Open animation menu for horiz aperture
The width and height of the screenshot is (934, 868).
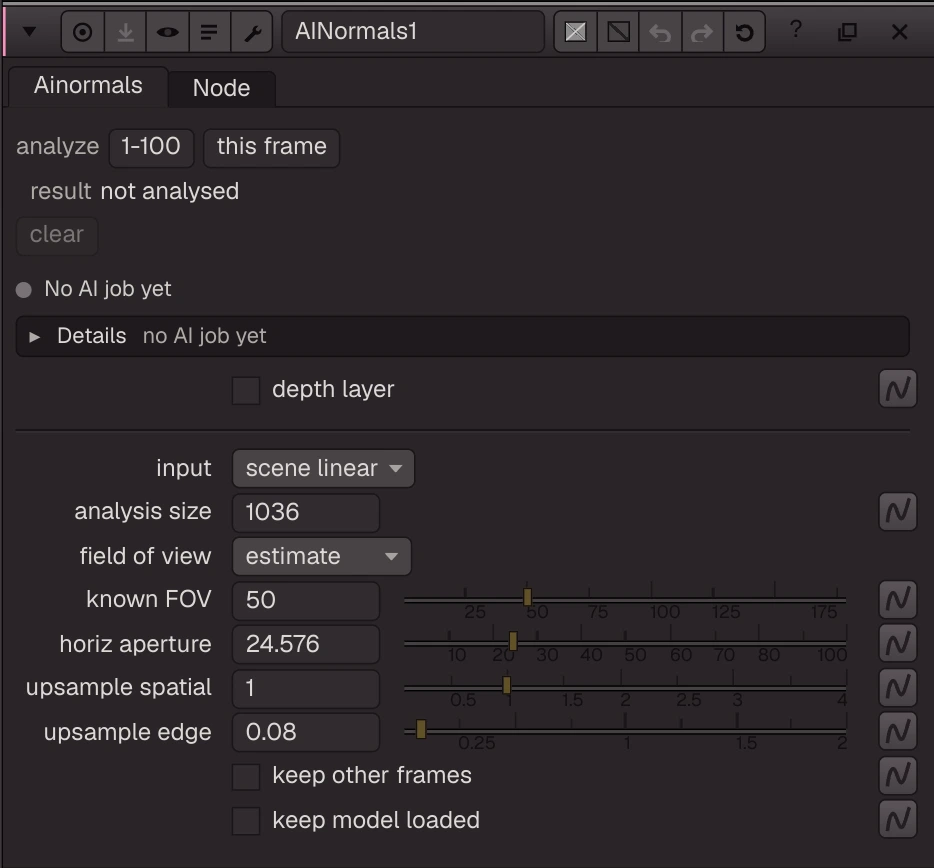tap(898, 643)
